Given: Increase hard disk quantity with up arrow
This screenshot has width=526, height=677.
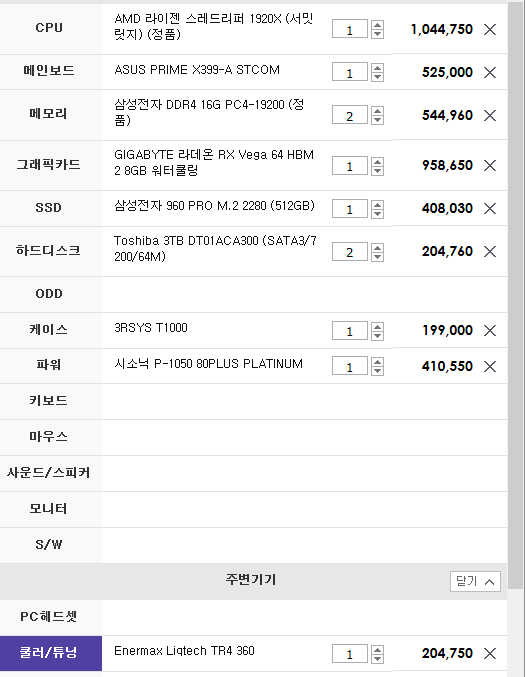Looking at the screenshot, I should pos(377,247).
